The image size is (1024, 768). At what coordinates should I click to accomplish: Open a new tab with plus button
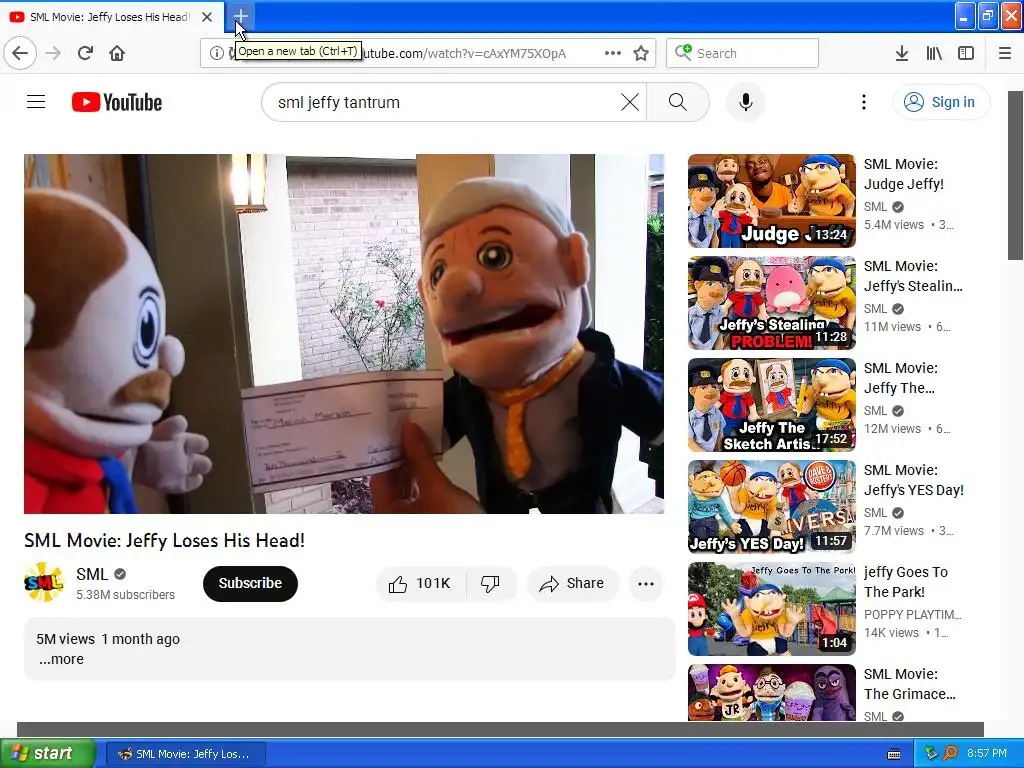click(x=240, y=16)
